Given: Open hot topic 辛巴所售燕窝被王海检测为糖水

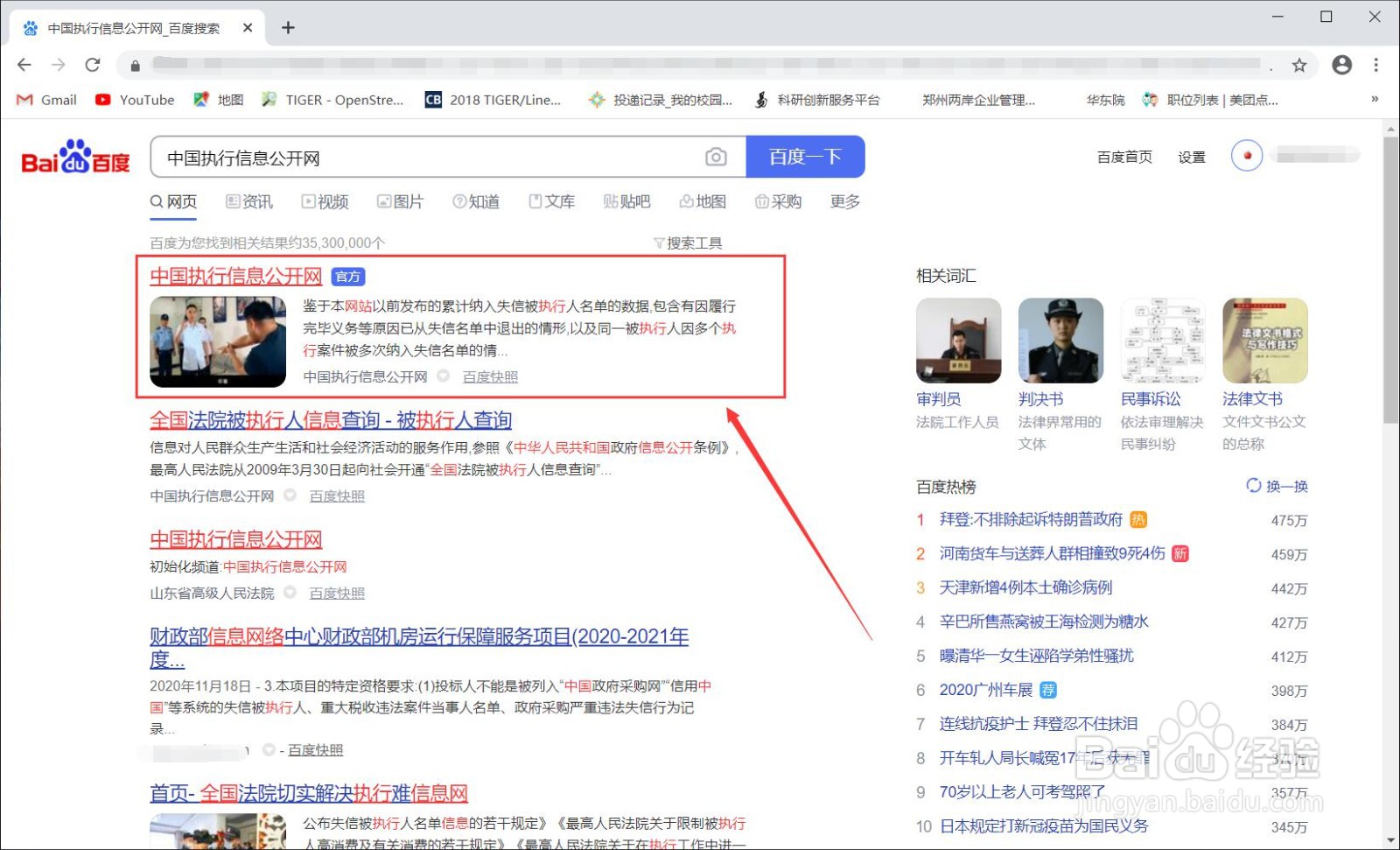Looking at the screenshot, I should pyautogui.click(x=1044, y=622).
